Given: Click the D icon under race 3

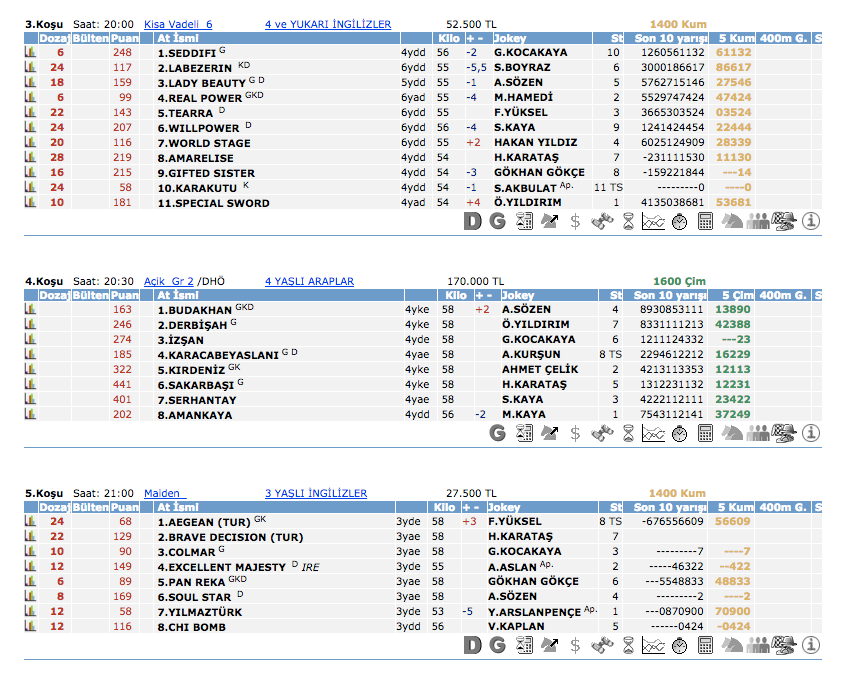Looking at the screenshot, I should [x=472, y=222].
